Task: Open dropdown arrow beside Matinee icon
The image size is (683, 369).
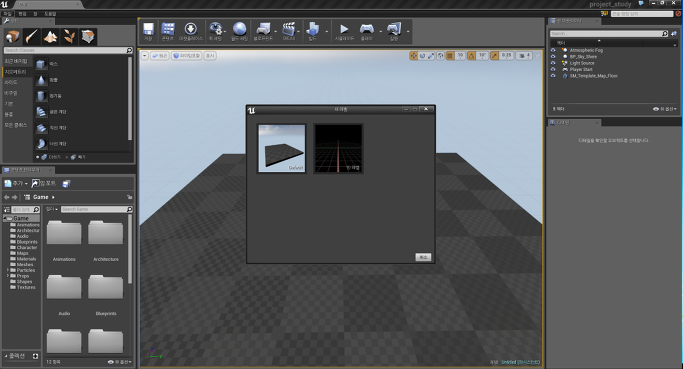Action: pyautogui.click(x=298, y=31)
